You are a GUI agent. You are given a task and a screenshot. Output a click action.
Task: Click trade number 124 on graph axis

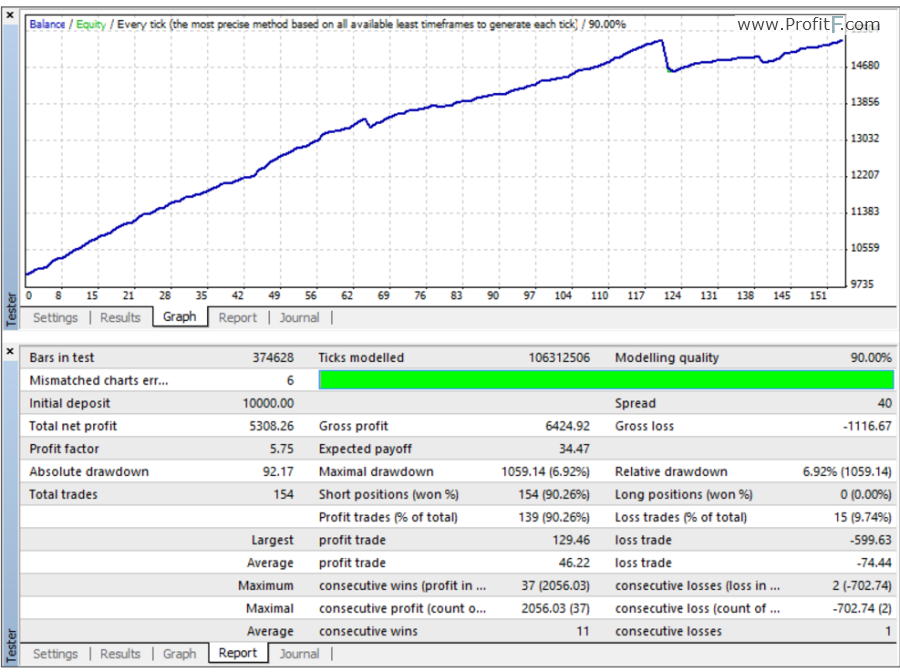672,296
